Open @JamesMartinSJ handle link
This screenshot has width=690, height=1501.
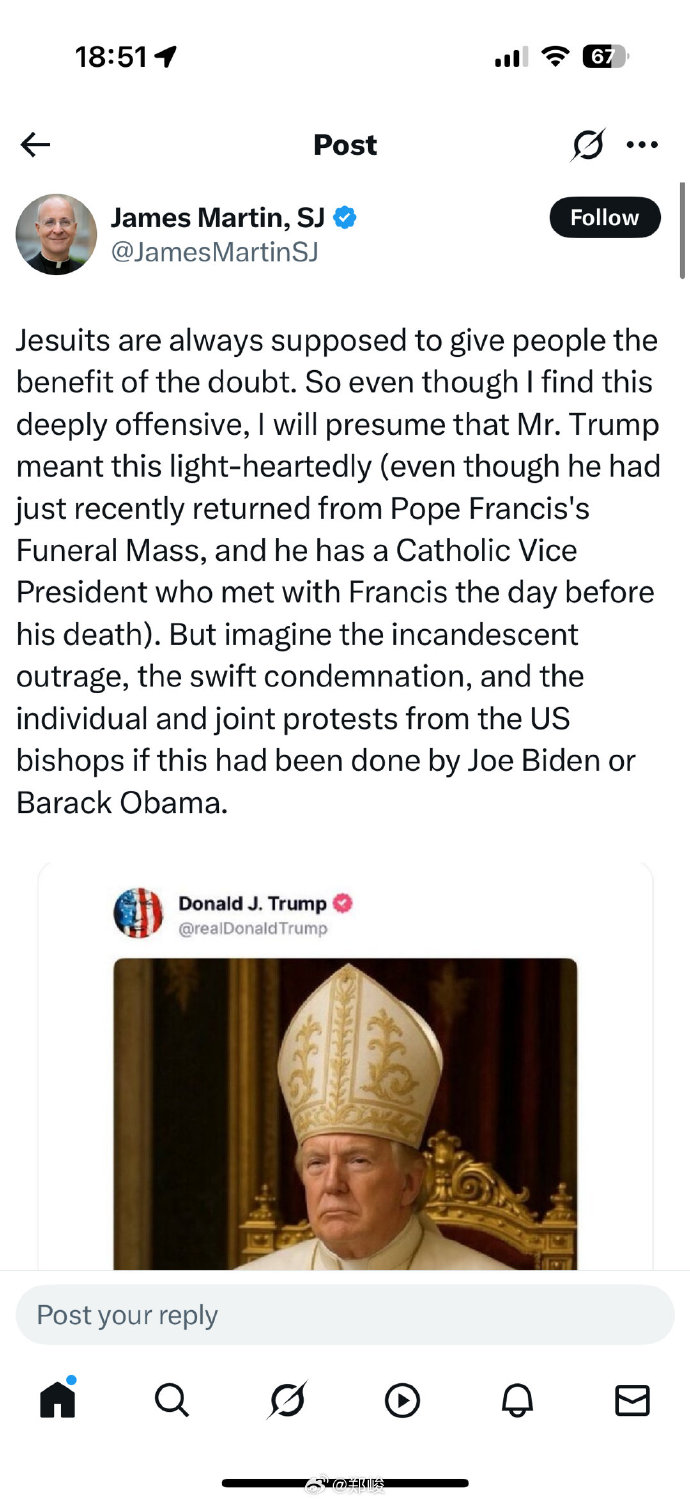pyautogui.click(x=214, y=252)
